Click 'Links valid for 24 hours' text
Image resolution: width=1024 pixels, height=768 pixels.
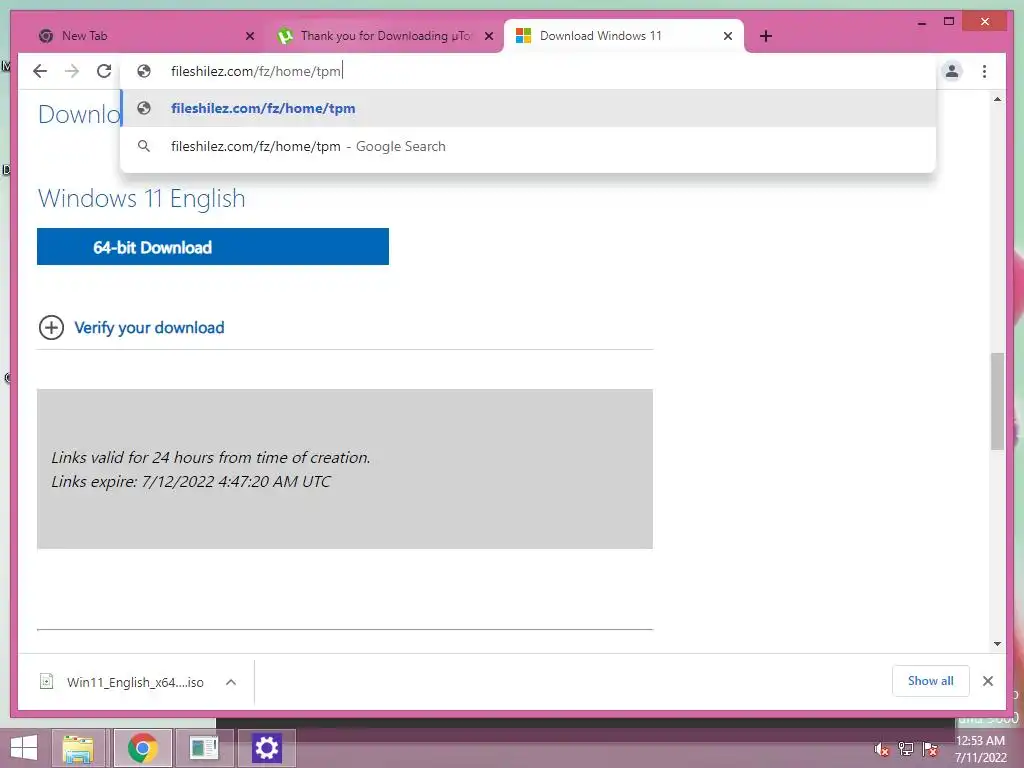tap(210, 458)
